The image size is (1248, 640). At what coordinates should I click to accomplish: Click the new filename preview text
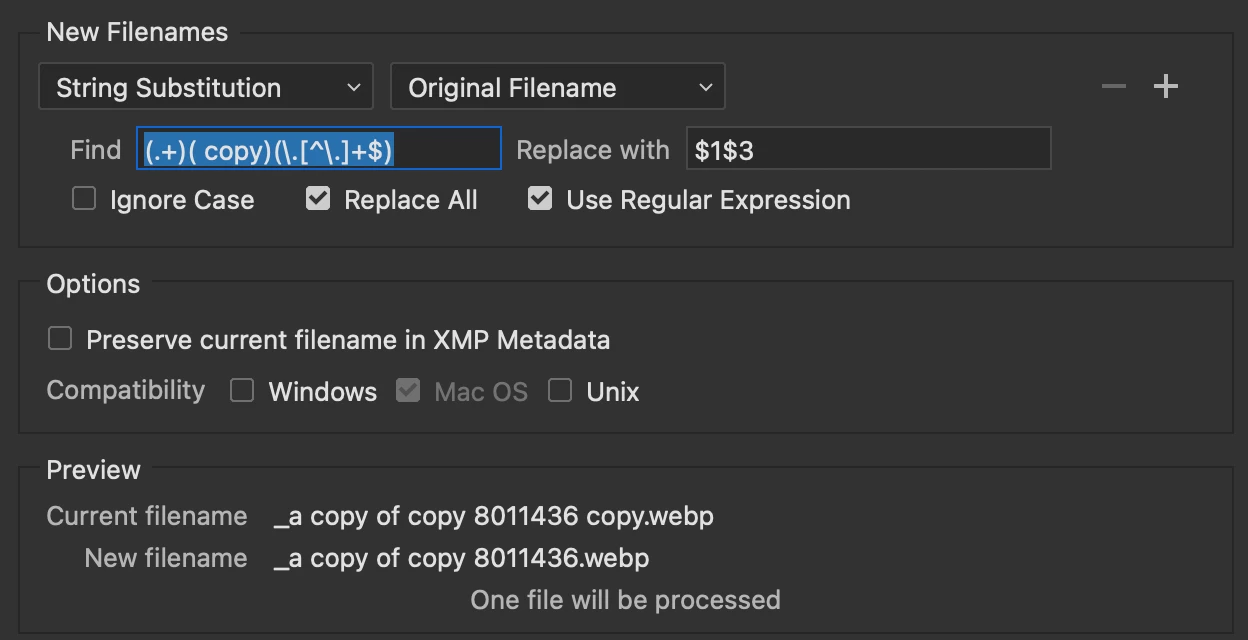pyautogui.click(x=461, y=558)
